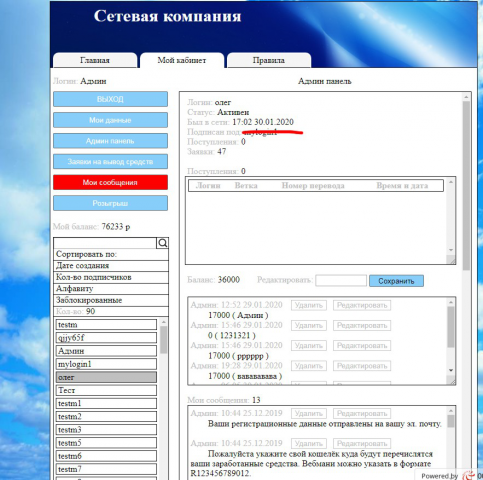483x480 pixels.
Task: Click the user list scrollbar thumb
Action: click(163, 340)
